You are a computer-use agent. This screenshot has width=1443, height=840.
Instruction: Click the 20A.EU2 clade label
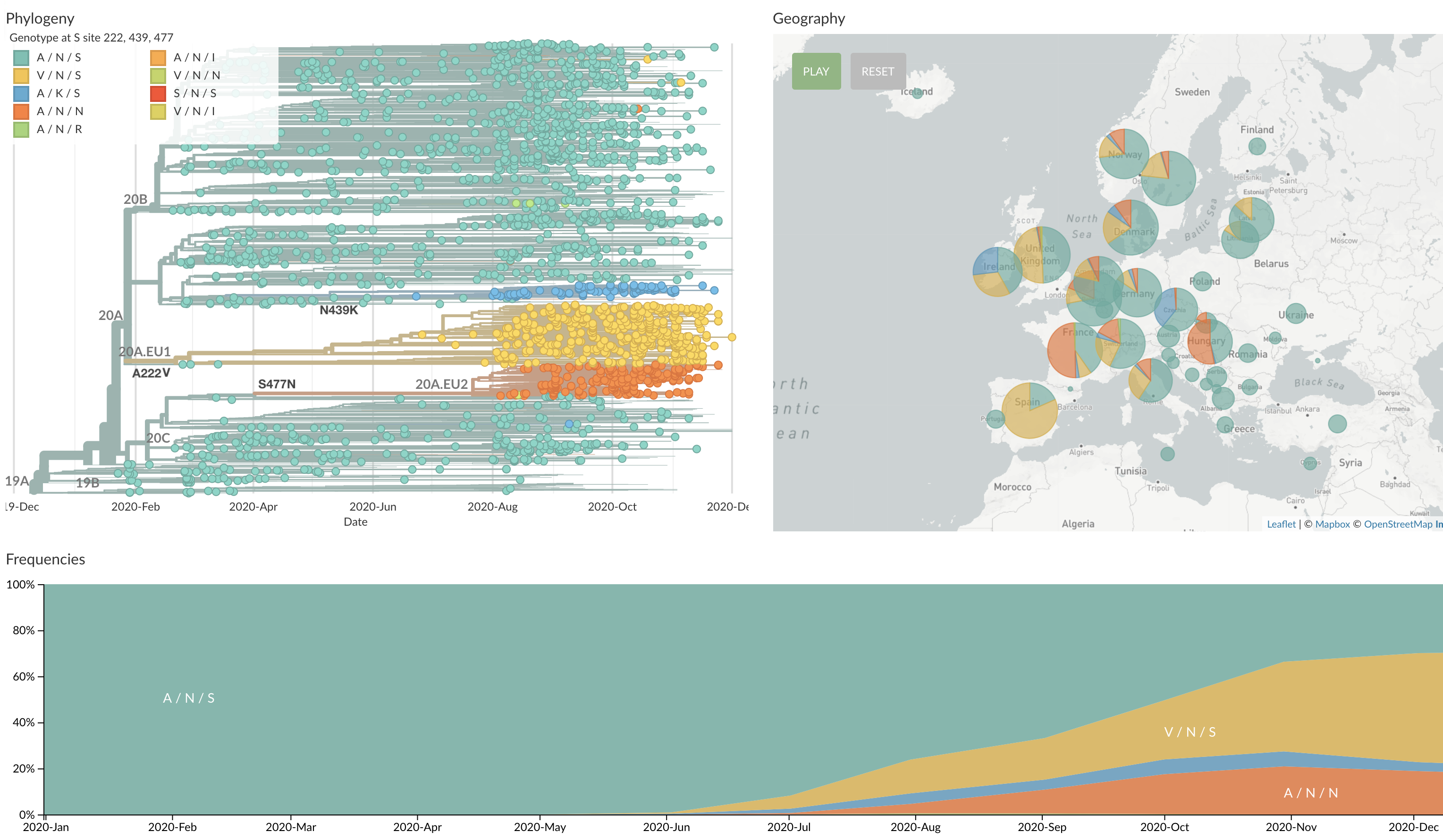441,384
